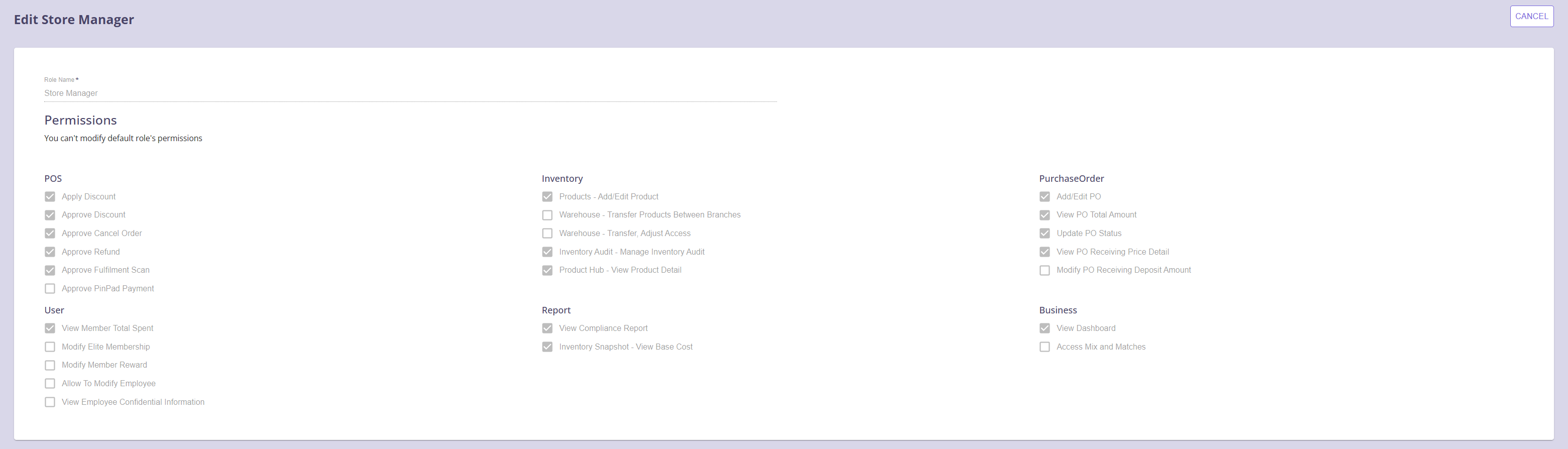Click the User section heading
The image size is (1568, 449).
click(54, 310)
